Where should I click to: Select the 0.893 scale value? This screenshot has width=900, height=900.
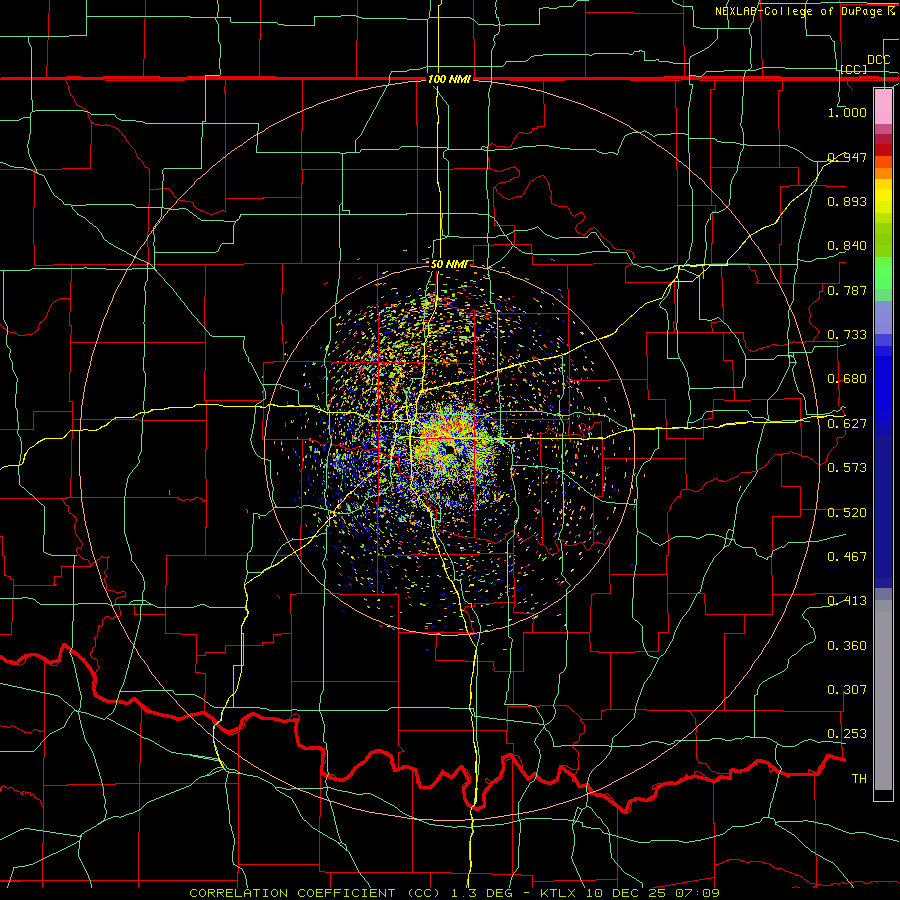(847, 201)
